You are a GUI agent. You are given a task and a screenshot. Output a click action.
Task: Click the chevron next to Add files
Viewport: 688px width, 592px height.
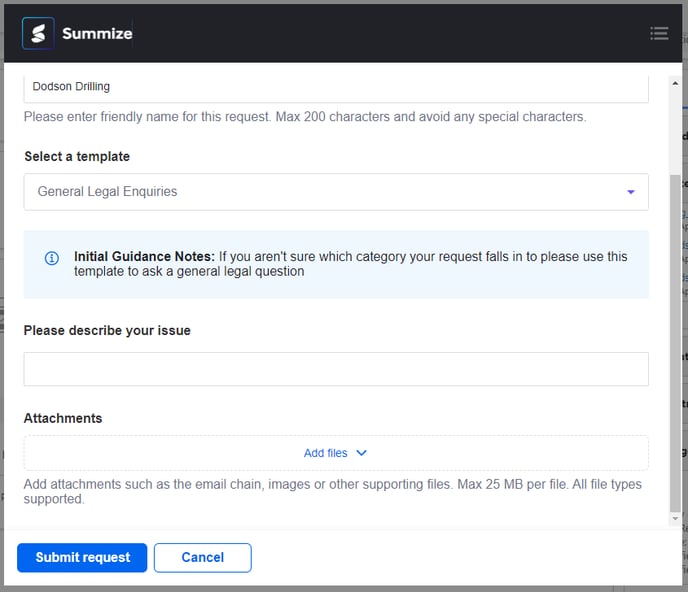coord(362,453)
